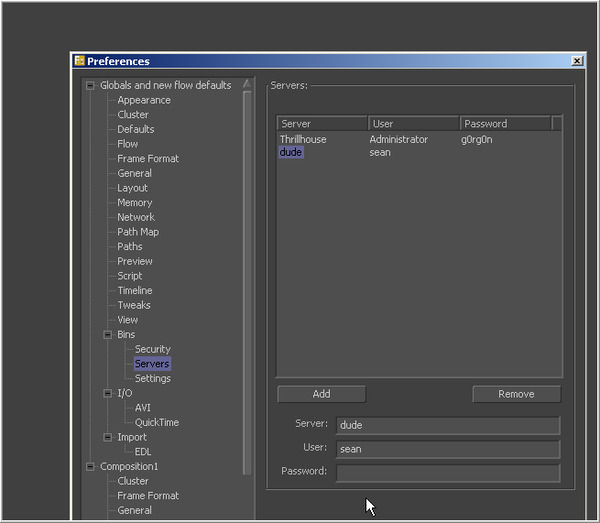Open Settings under Bins

[153, 379]
